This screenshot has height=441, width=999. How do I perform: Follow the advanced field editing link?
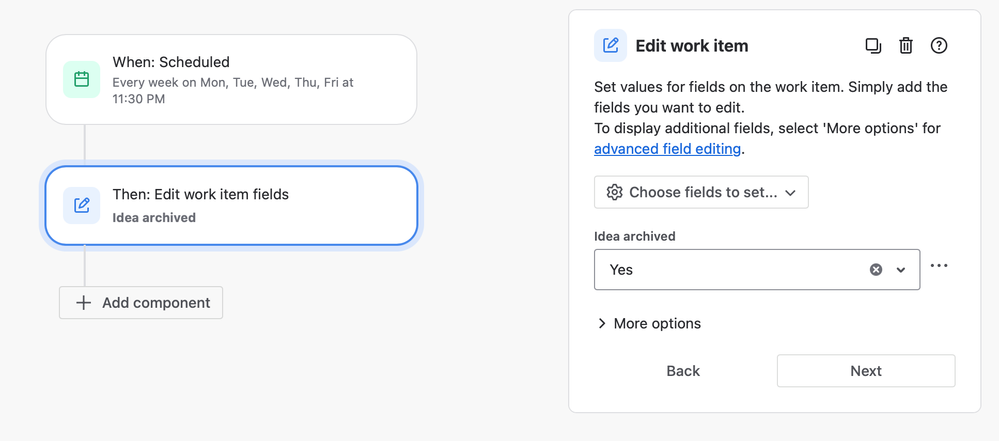667,149
